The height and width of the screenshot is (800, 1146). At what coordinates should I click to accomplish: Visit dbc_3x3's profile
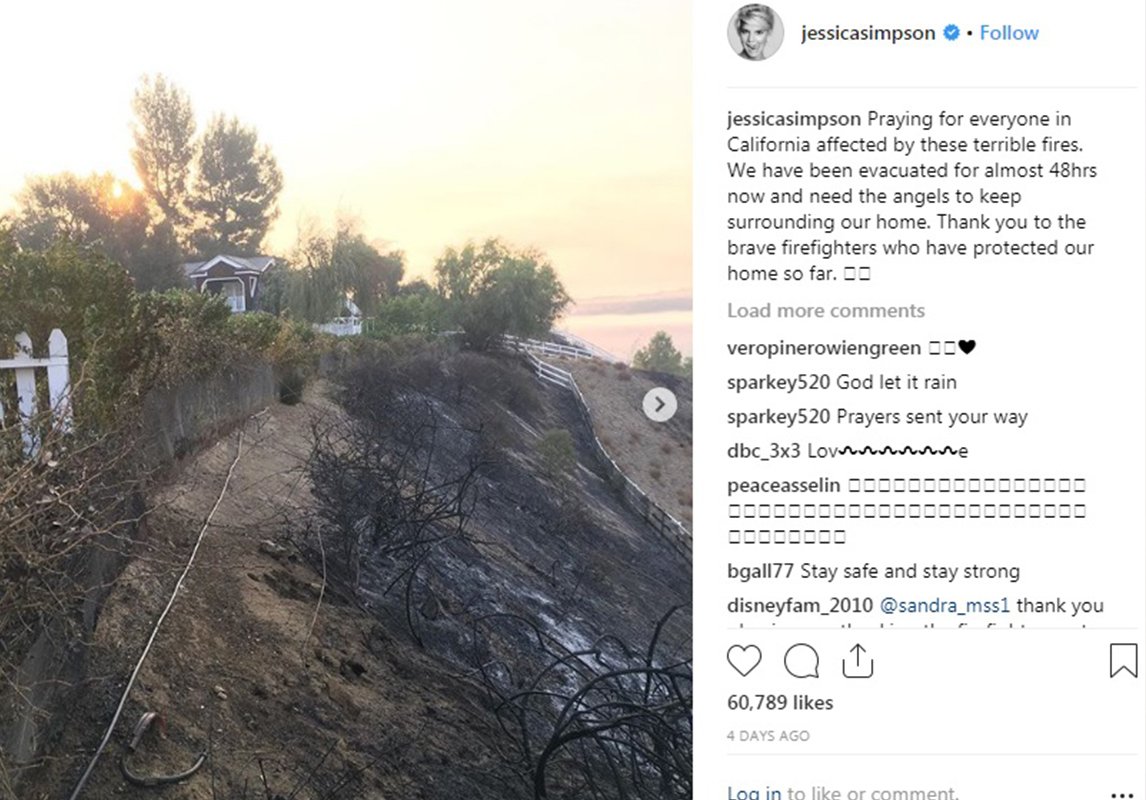tap(764, 451)
